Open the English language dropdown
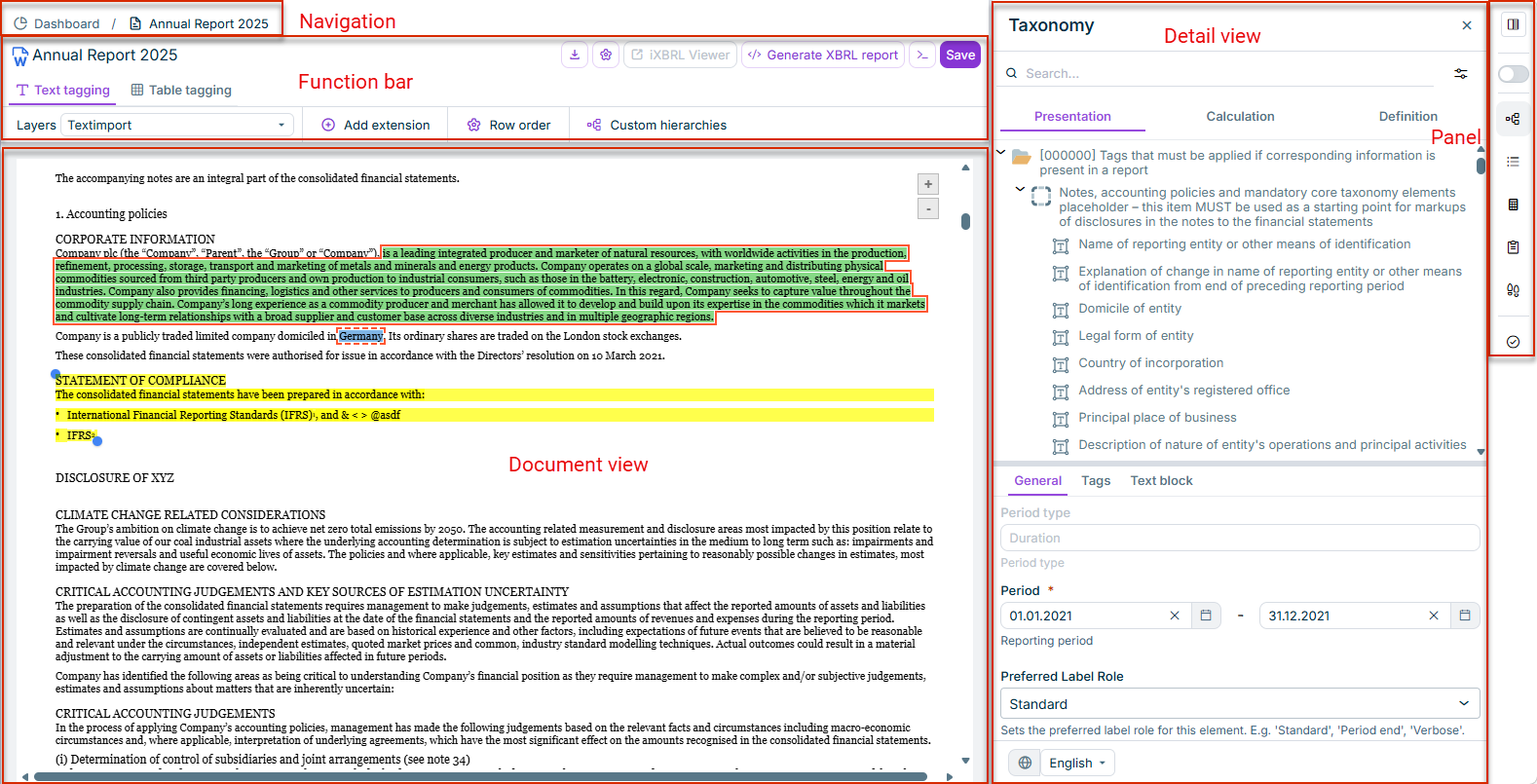 pos(1077,763)
